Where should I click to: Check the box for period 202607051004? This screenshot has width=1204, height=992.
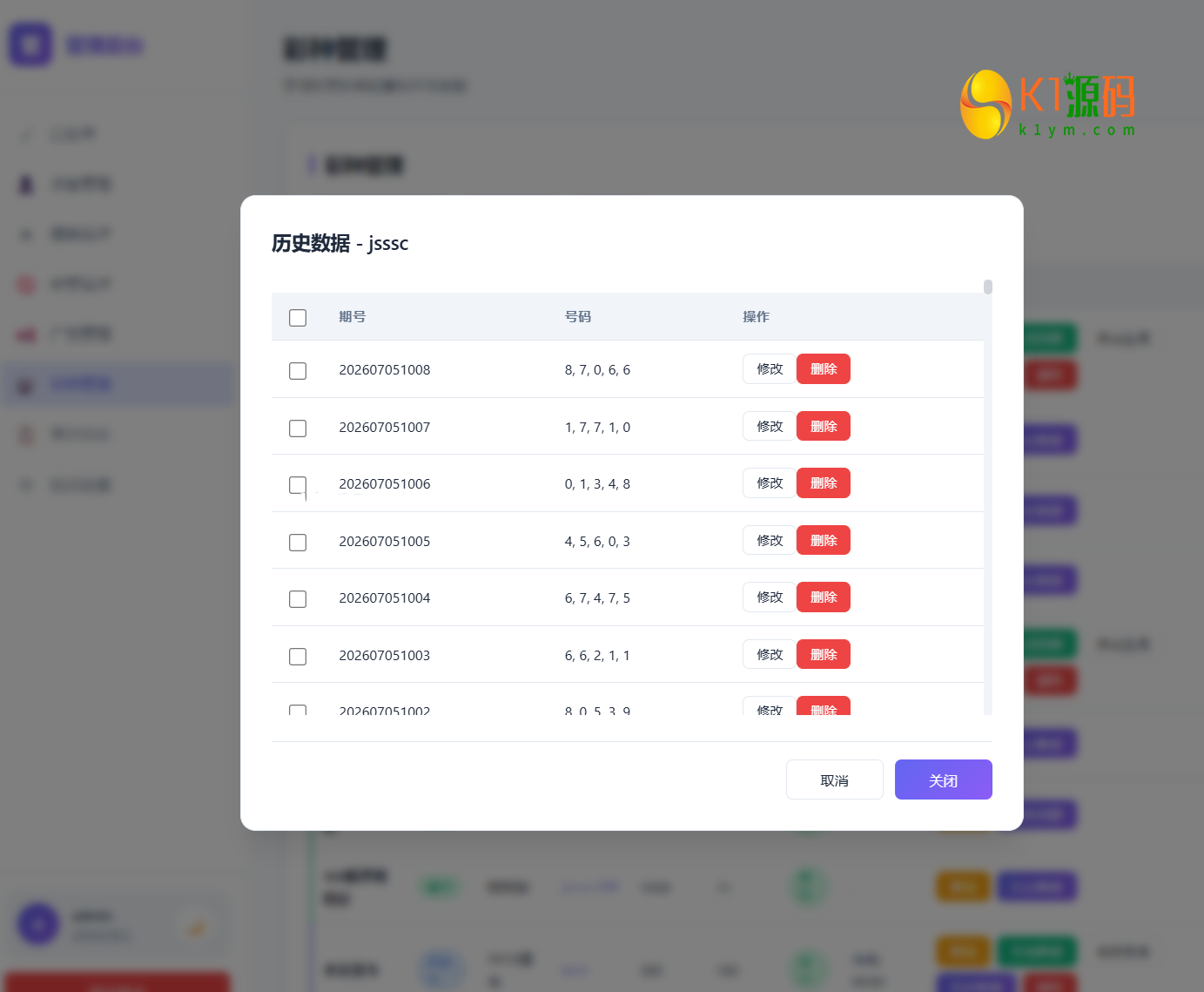(298, 599)
